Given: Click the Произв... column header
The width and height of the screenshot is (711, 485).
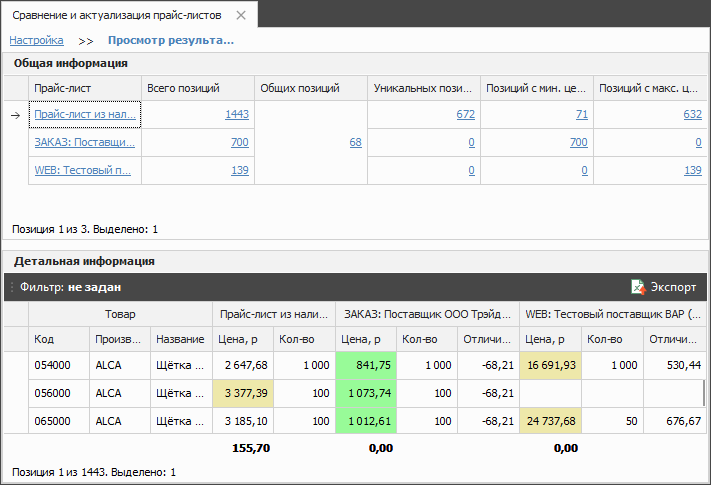Looking at the screenshot, I should pyautogui.click(x=120, y=339).
